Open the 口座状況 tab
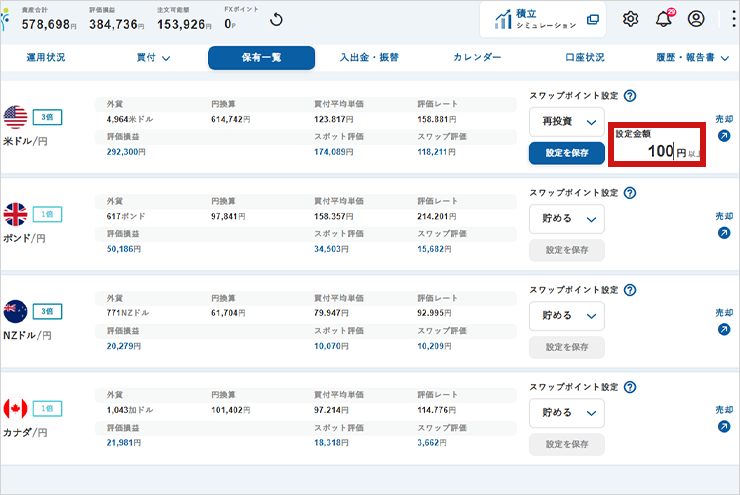The width and height of the screenshot is (740, 495). [x=585, y=58]
